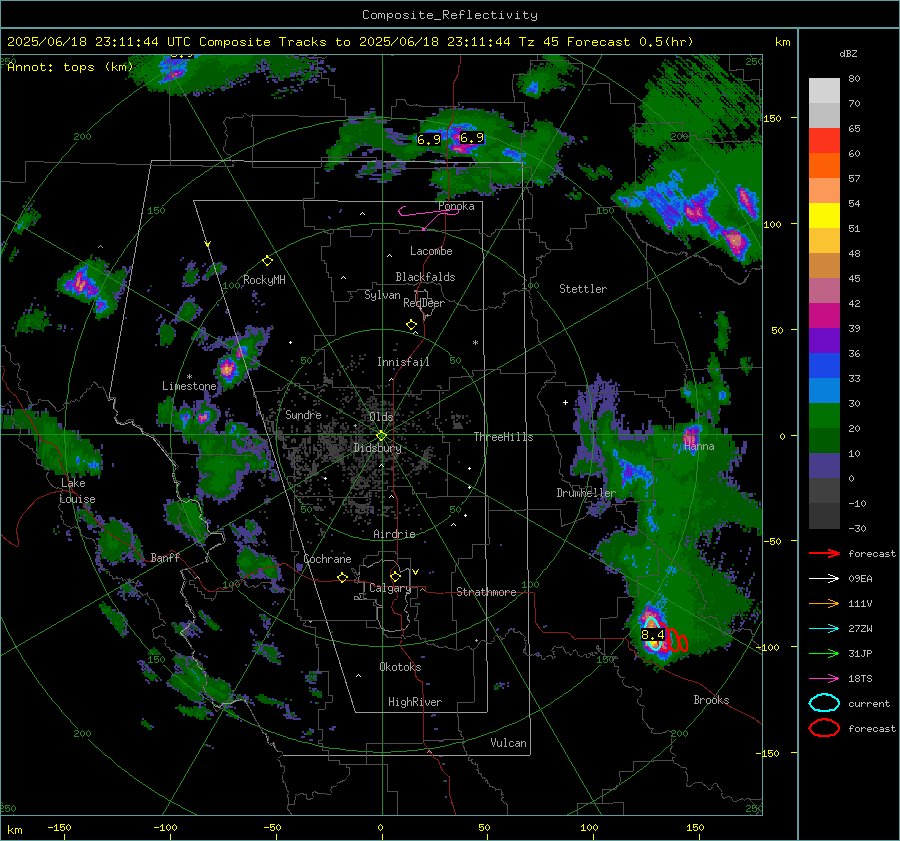Select the green 31JP arrow legend entry
The image size is (900, 841).
(824, 653)
